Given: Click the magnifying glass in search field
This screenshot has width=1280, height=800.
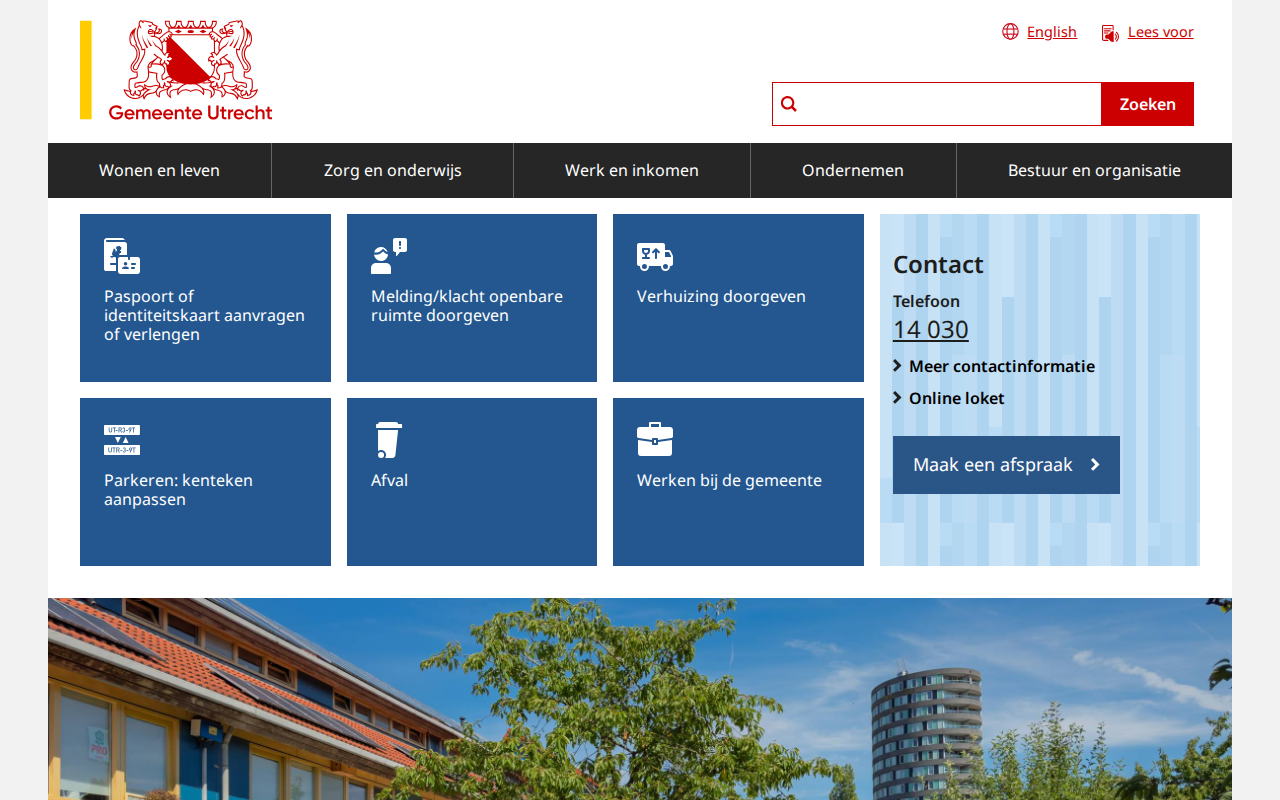Looking at the screenshot, I should pyautogui.click(x=789, y=104).
